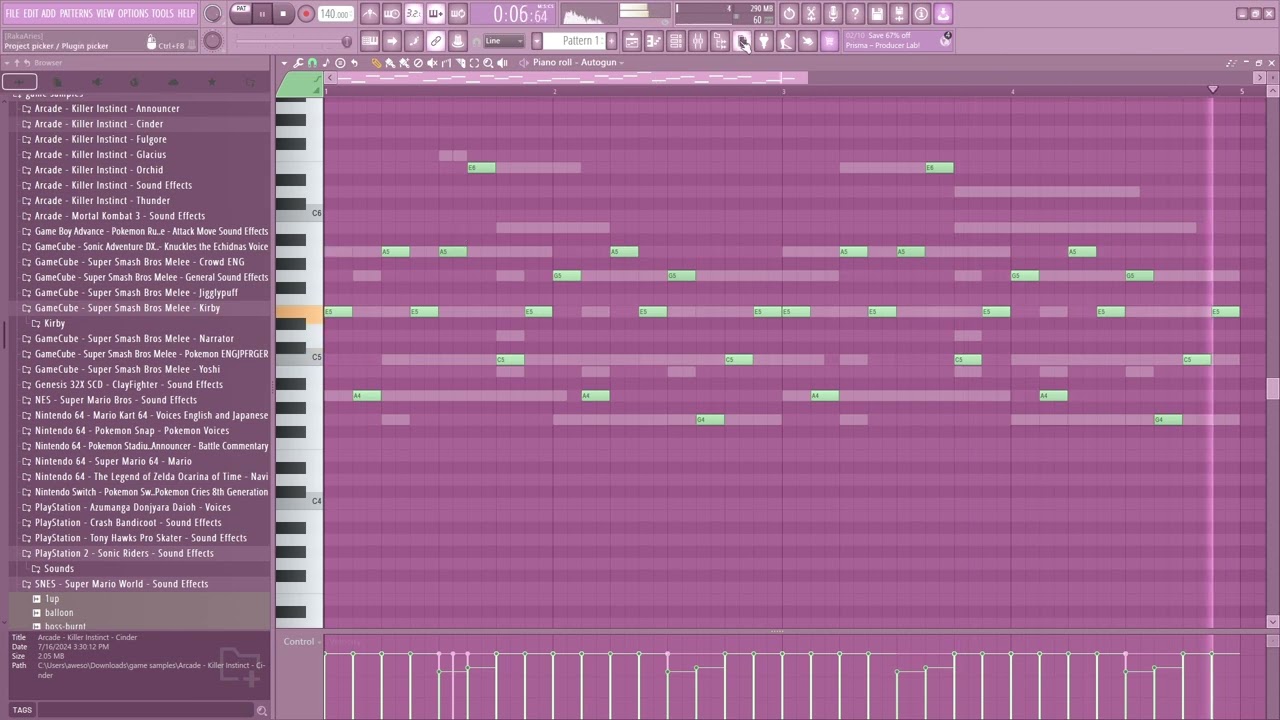Open the pattern selector arrow before Pattern 1
The width and height of the screenshot is (1280, 720).
(537, 41)
